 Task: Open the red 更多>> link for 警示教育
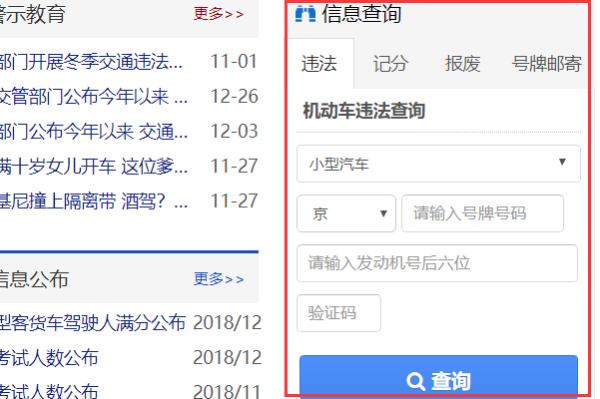218,14
